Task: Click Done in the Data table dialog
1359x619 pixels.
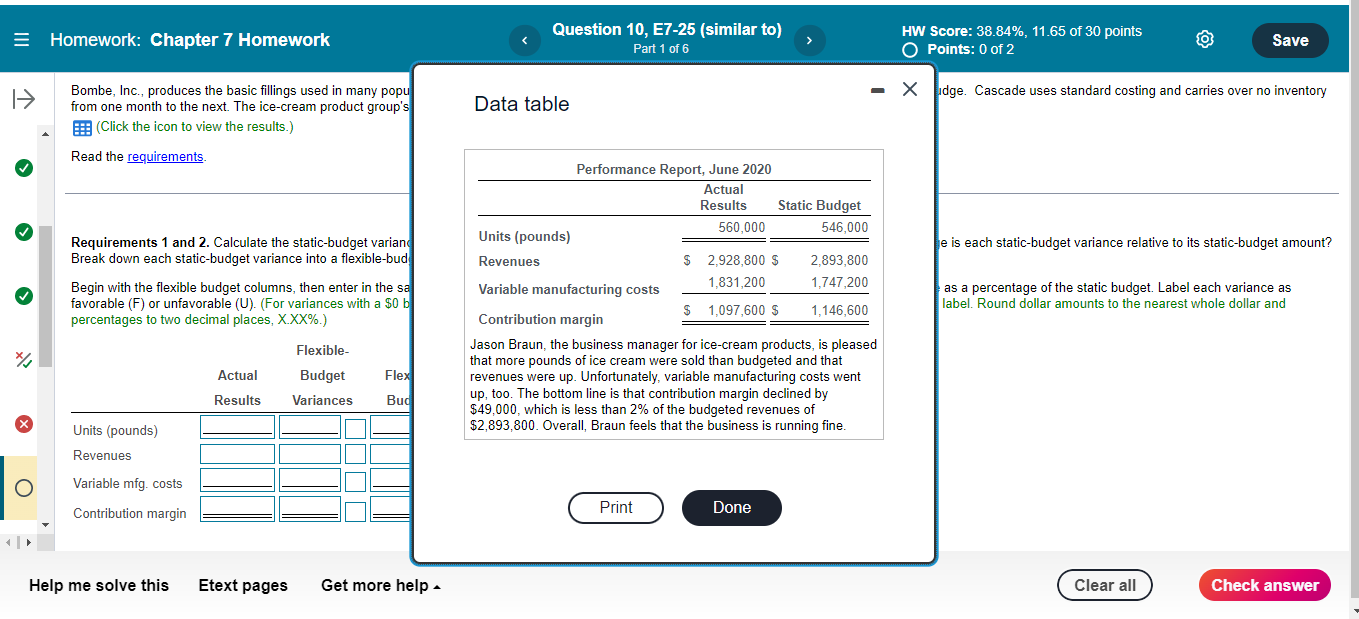Action: (732, 508)
